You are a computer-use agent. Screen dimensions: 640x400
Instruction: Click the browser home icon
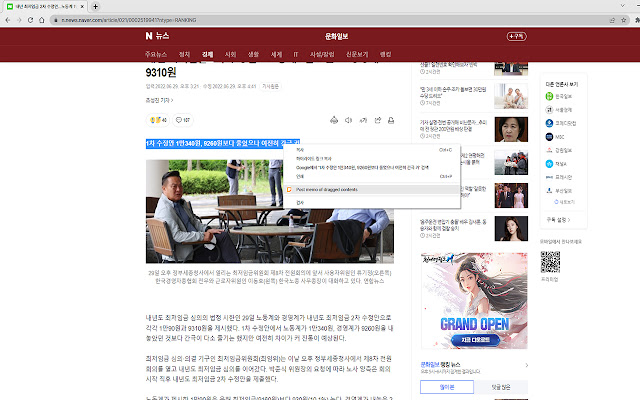42,20
